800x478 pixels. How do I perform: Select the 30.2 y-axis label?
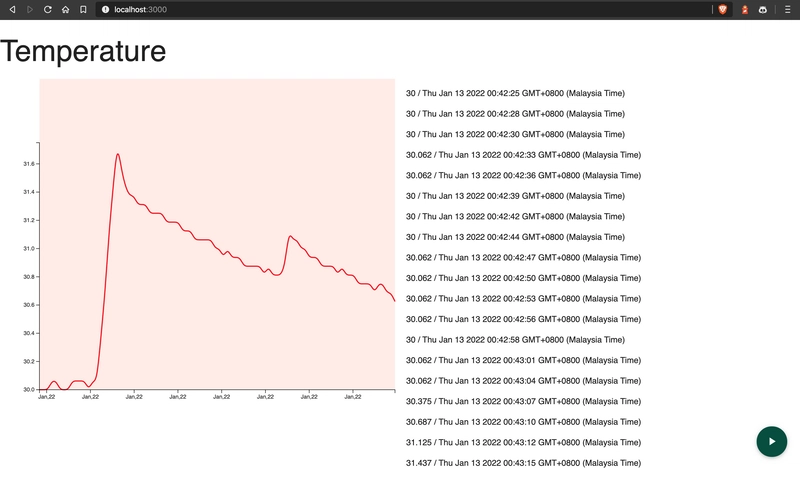pos(29,361)
